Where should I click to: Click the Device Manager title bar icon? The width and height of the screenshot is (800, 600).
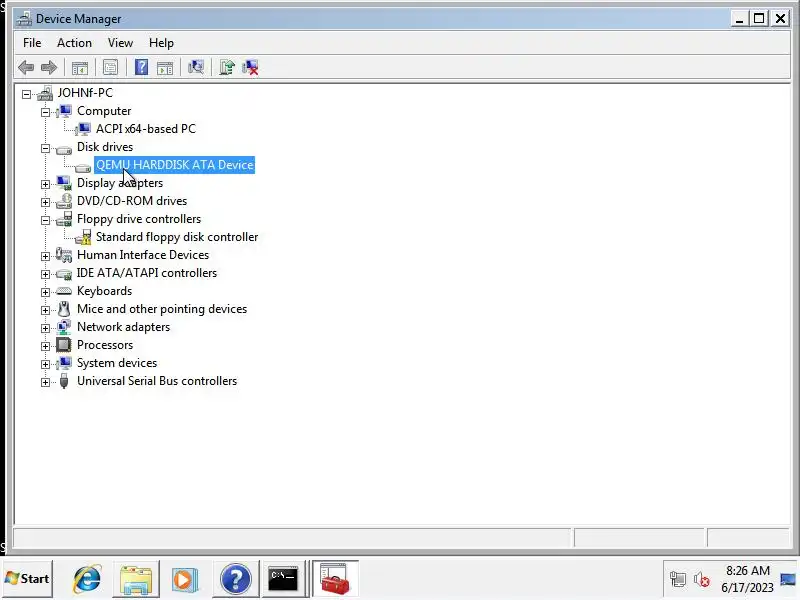(23, 19)
